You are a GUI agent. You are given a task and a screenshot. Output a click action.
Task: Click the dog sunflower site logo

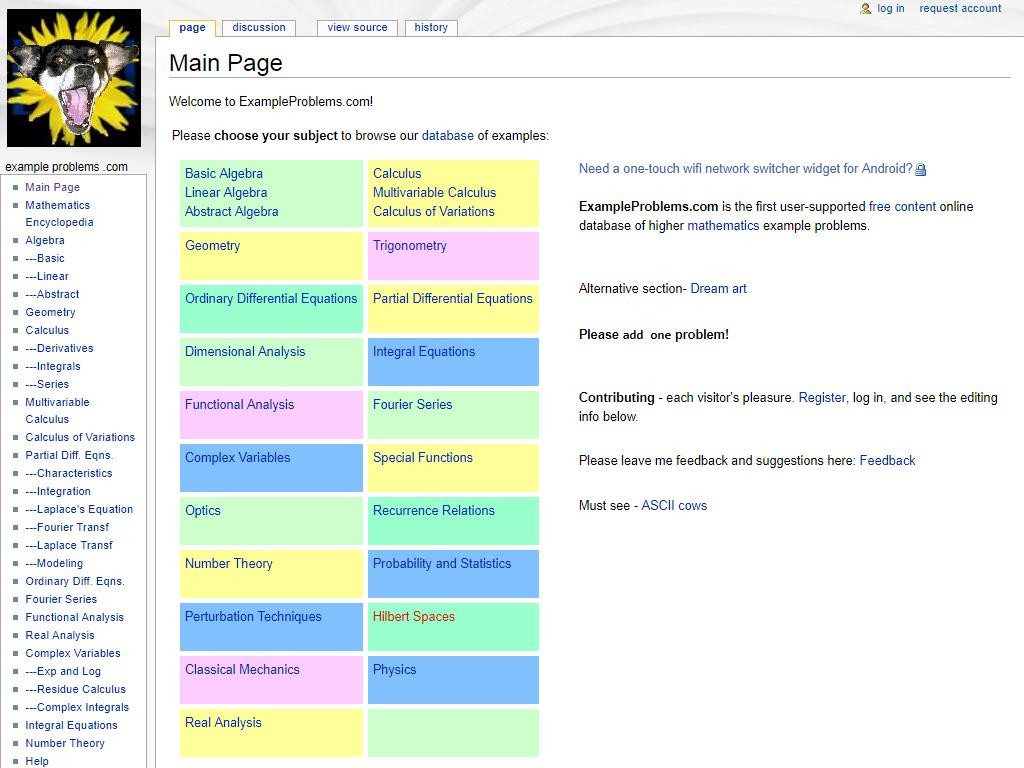[74, 78]
